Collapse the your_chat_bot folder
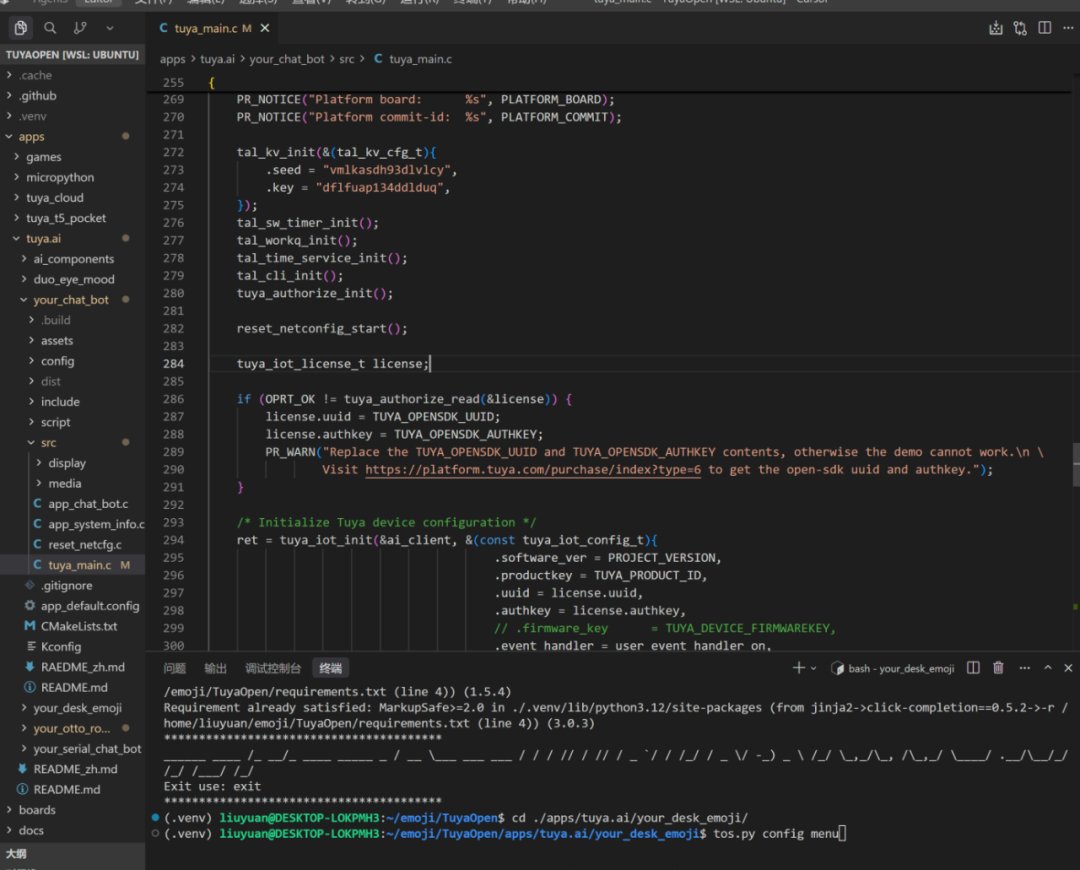1080x870 pixels. [x=70, y=300]
